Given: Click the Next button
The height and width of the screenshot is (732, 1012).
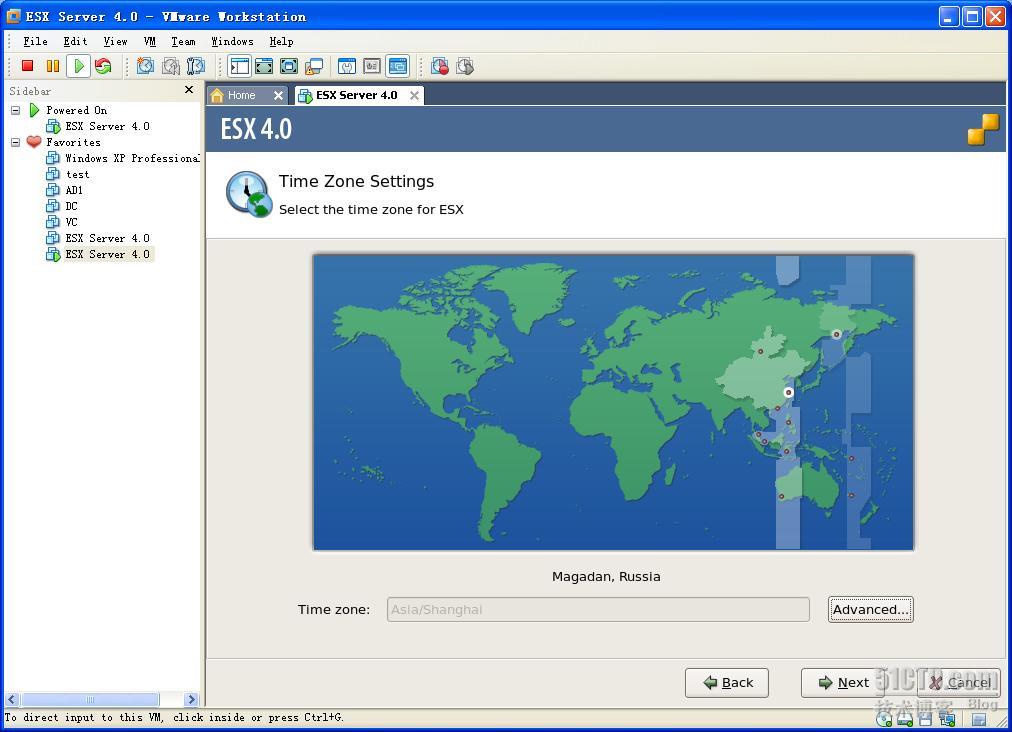Looking at the screenshot, I should coord(843,683).
